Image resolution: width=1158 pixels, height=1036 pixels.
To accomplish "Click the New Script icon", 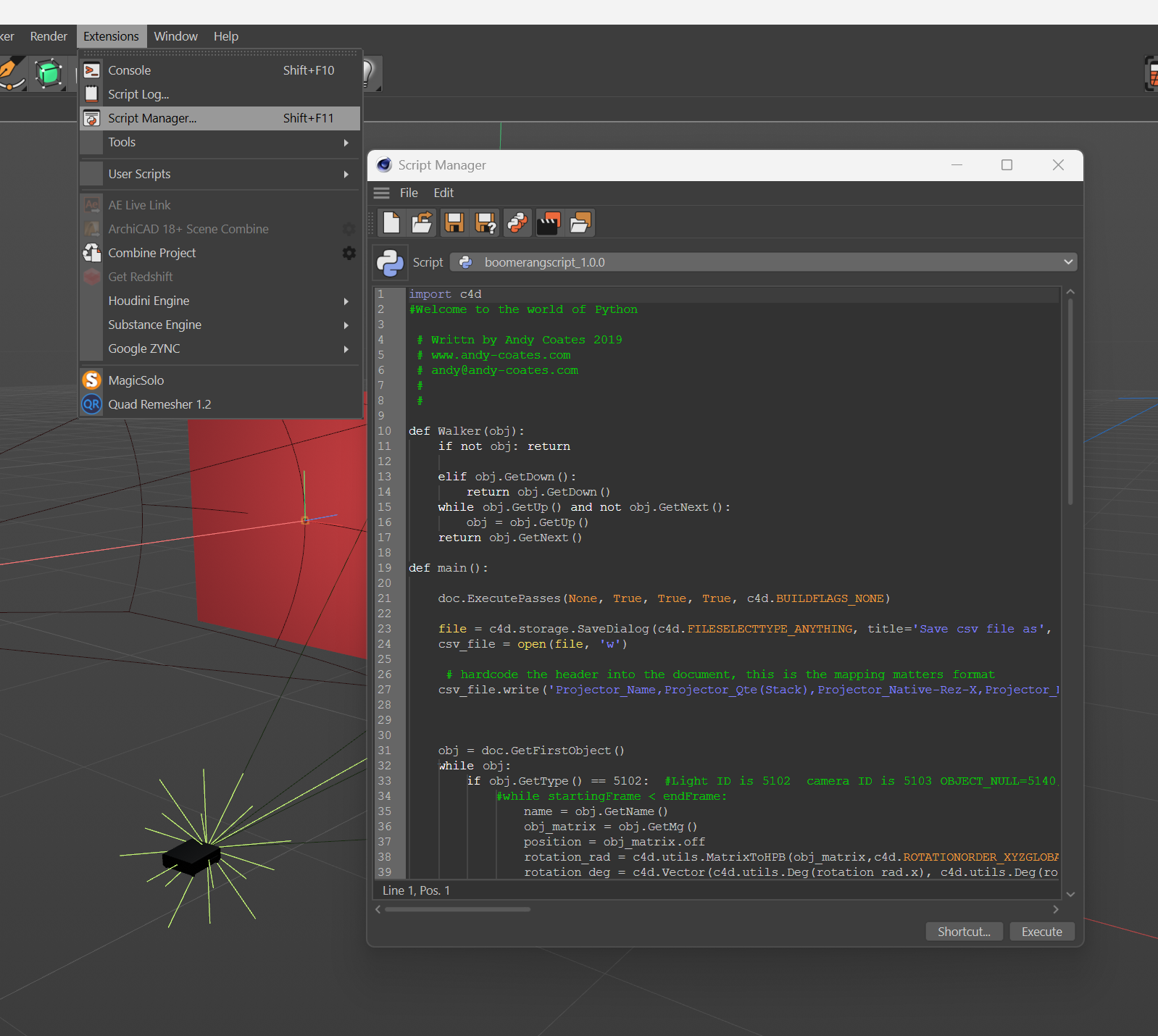I will click(x=391, y=222).
